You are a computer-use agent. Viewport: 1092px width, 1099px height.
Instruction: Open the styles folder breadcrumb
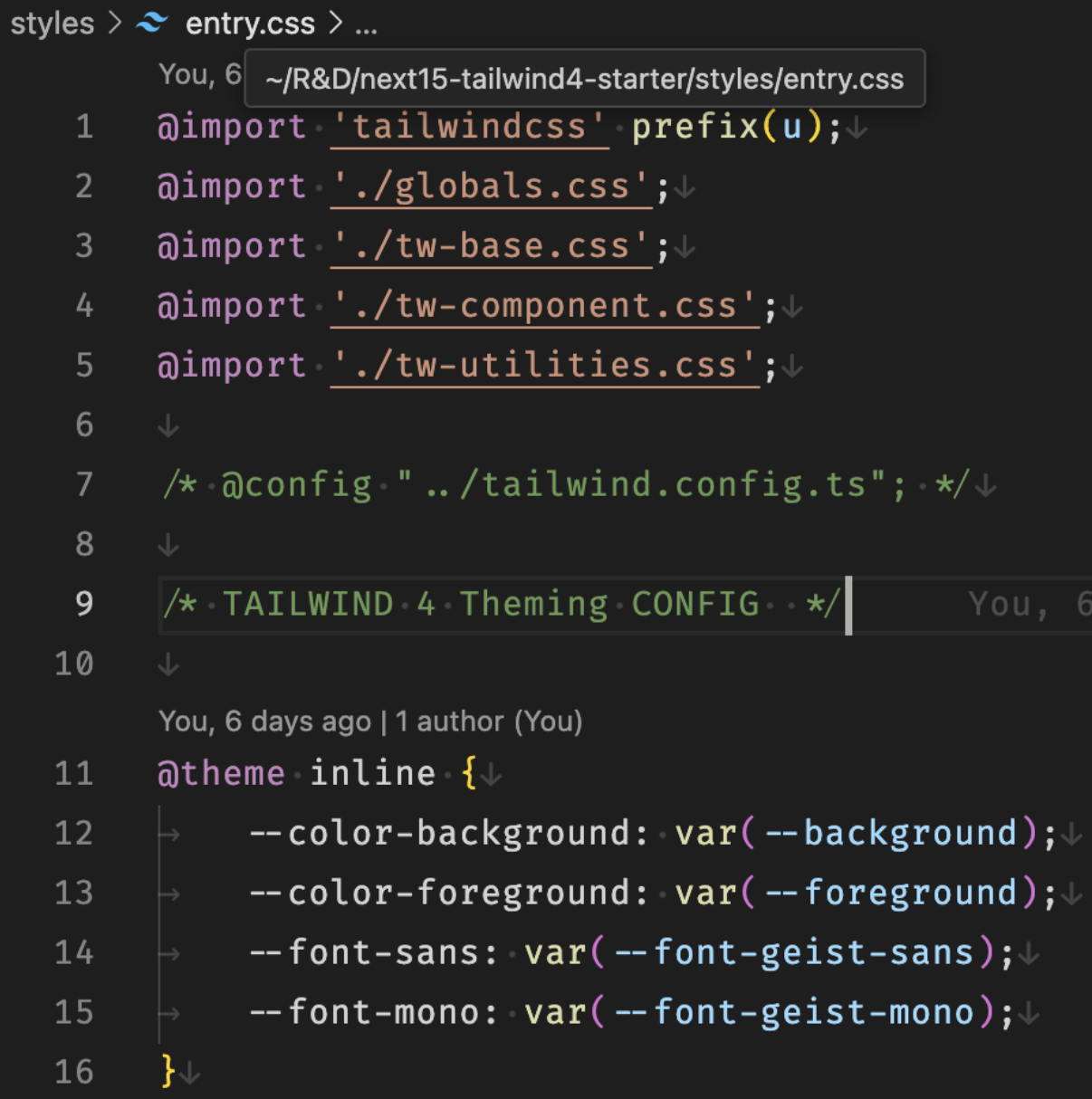[x=52, y=23]
